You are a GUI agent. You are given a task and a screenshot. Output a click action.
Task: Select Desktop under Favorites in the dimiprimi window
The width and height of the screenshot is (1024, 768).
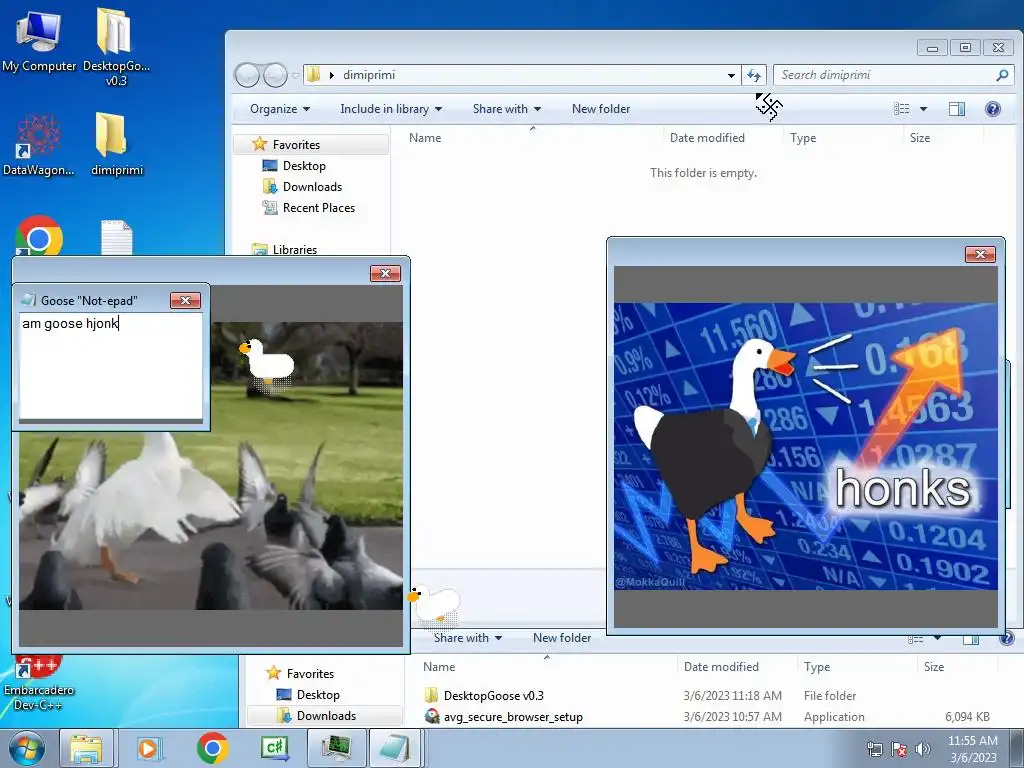click(x=304, y=166)
